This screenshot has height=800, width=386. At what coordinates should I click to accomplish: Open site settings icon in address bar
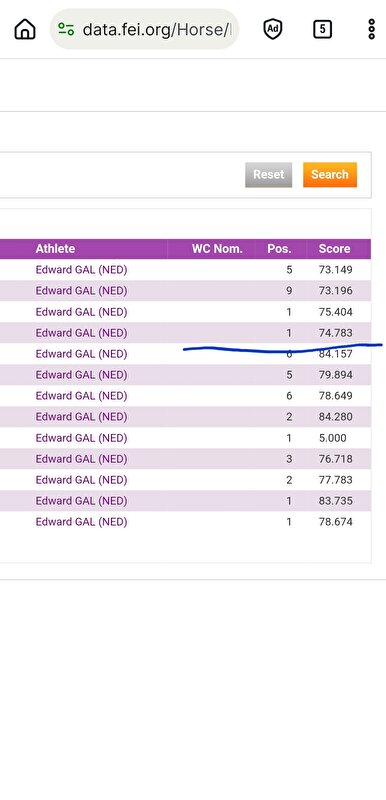(66, 29)
